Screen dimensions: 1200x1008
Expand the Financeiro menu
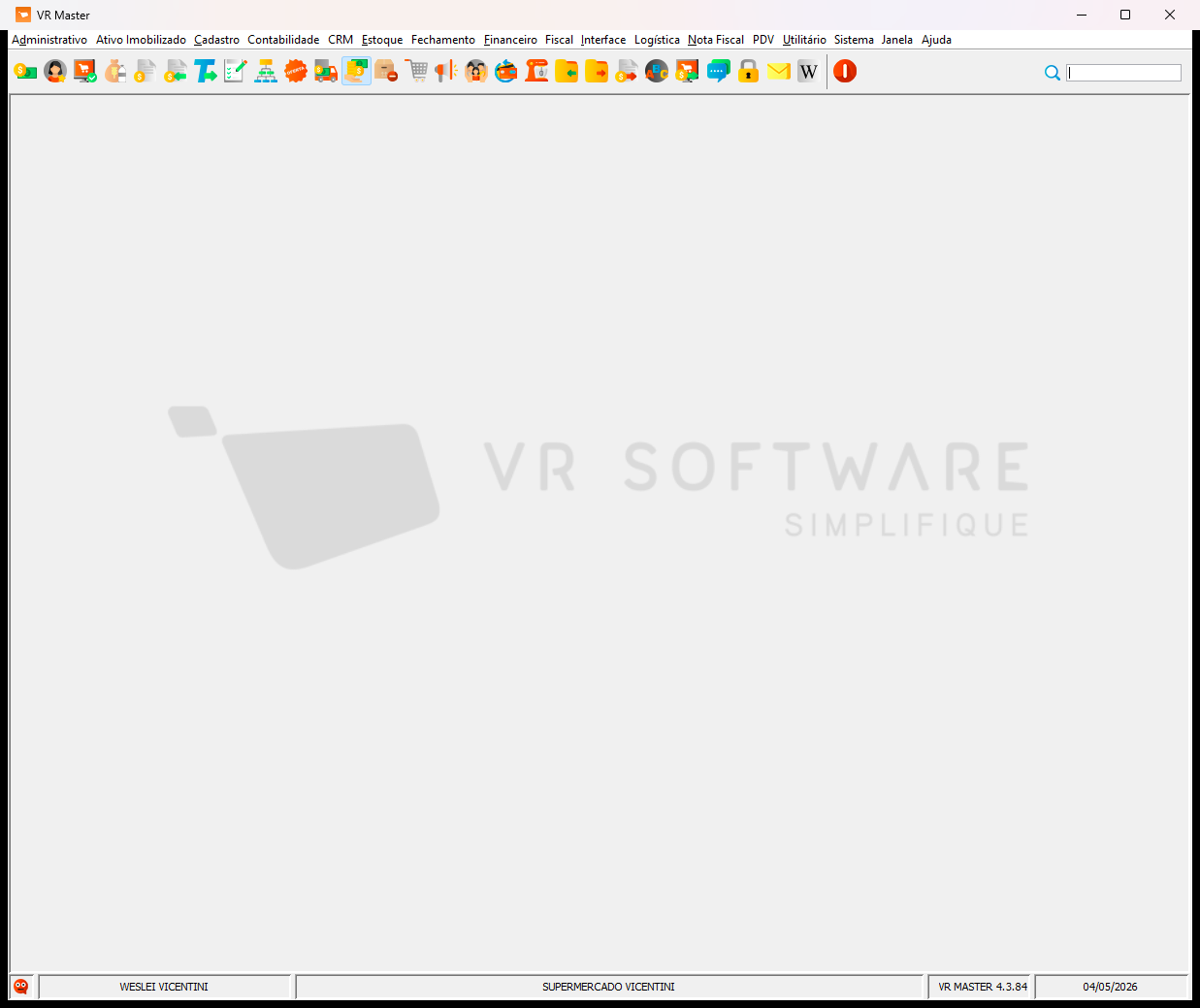[x=510, y=40]
